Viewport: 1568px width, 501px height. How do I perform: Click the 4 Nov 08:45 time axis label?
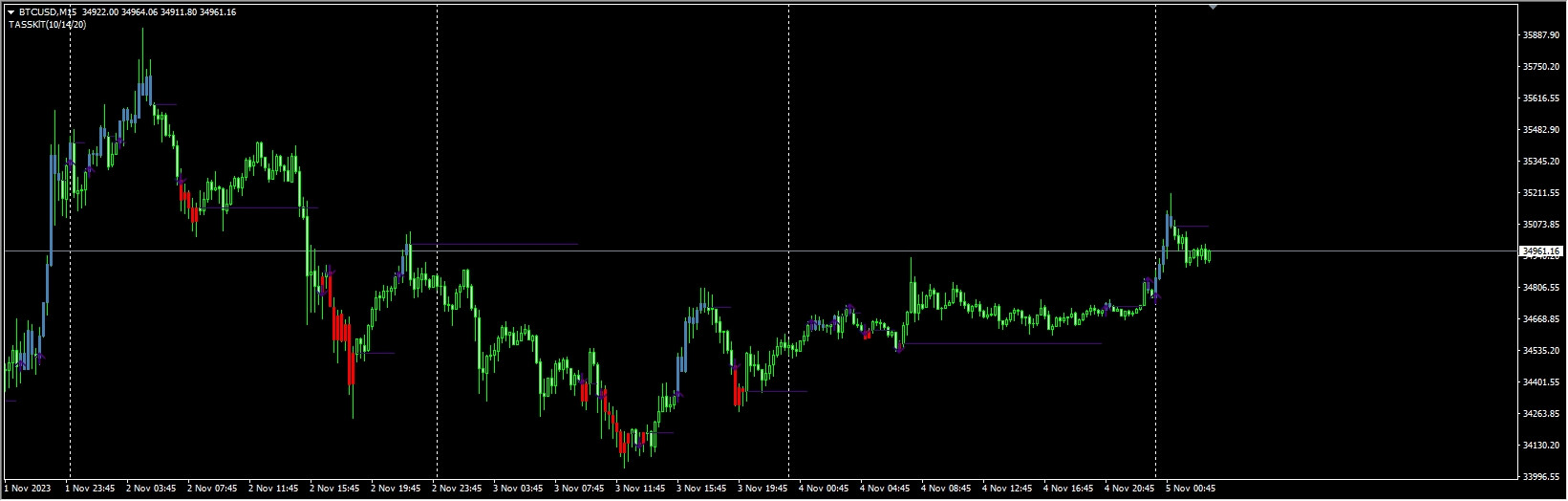[947, 489]
